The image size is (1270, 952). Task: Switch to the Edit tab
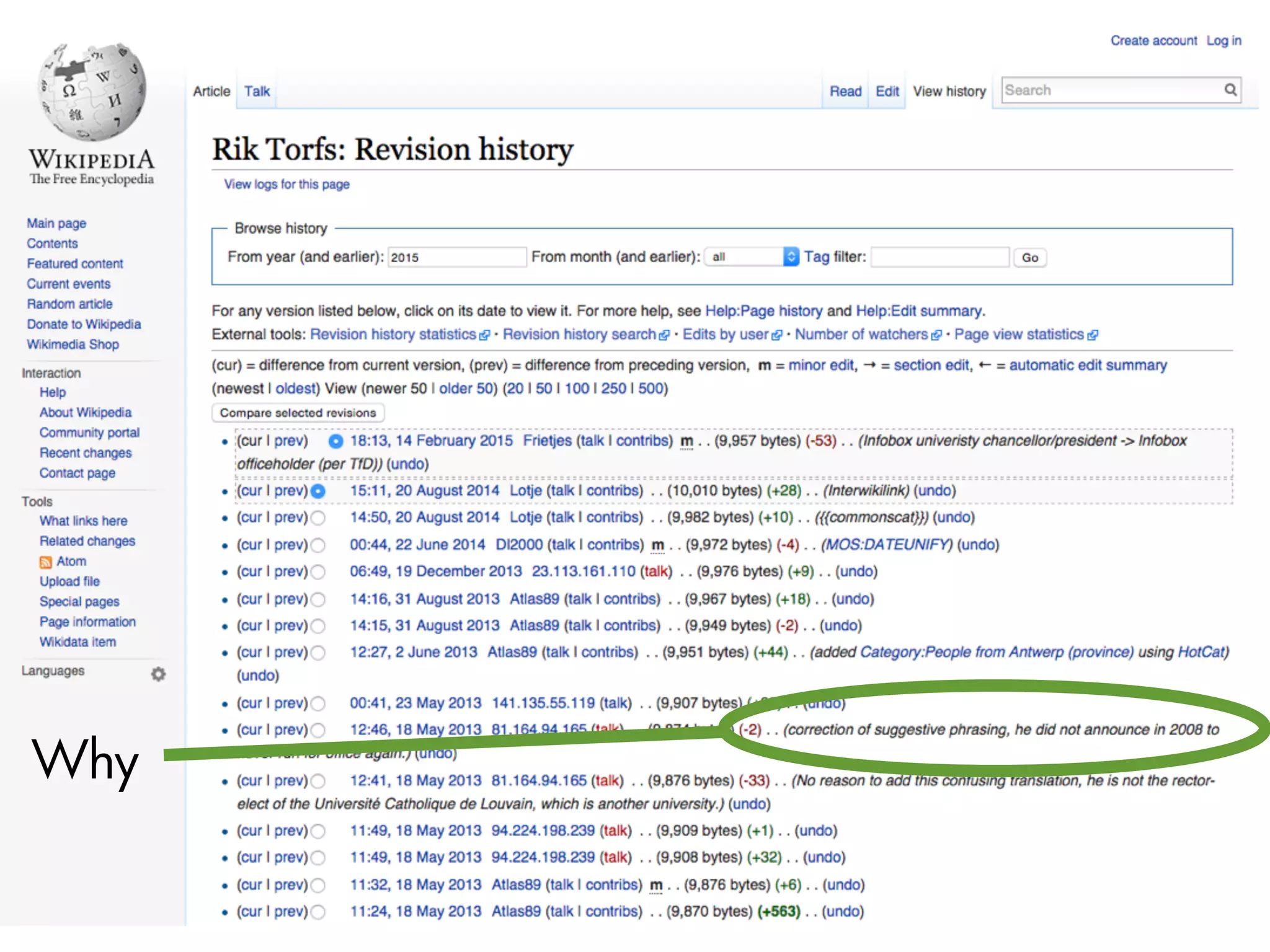coord(887,92)
